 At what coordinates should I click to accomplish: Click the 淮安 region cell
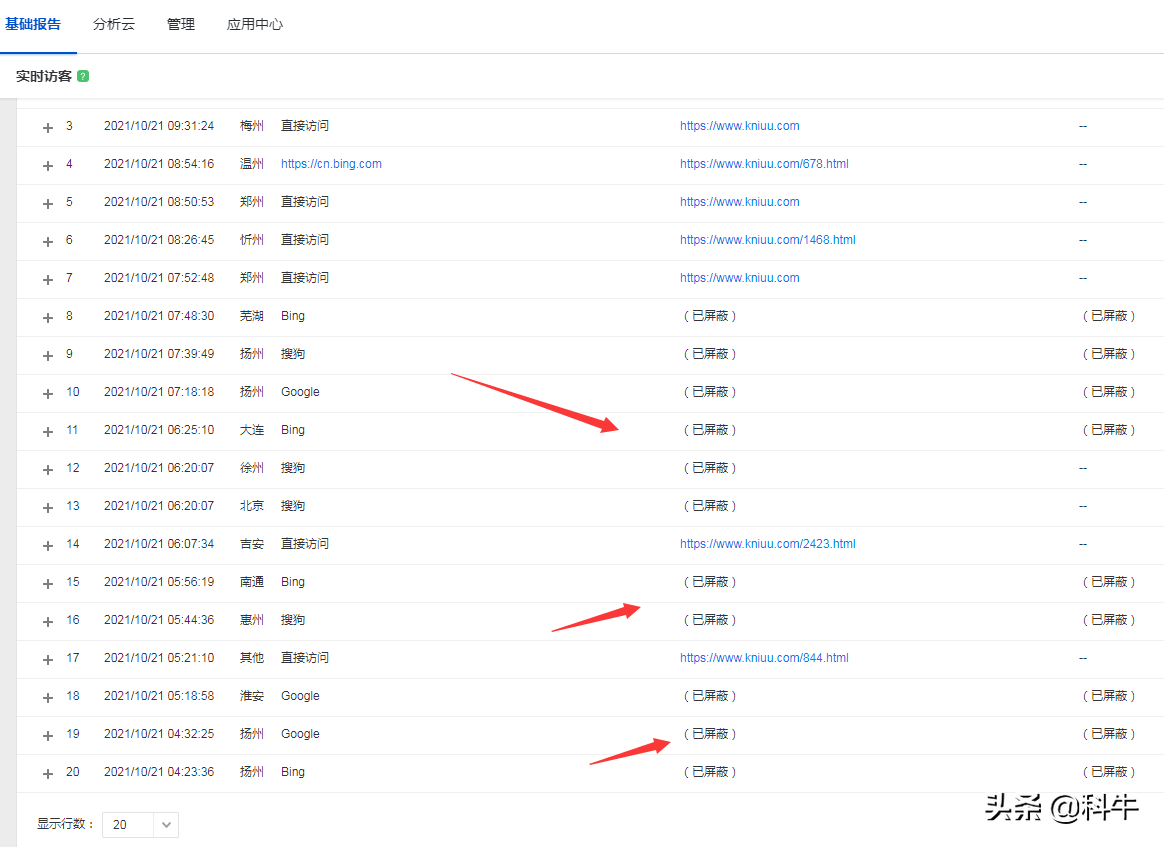[252, 696]
